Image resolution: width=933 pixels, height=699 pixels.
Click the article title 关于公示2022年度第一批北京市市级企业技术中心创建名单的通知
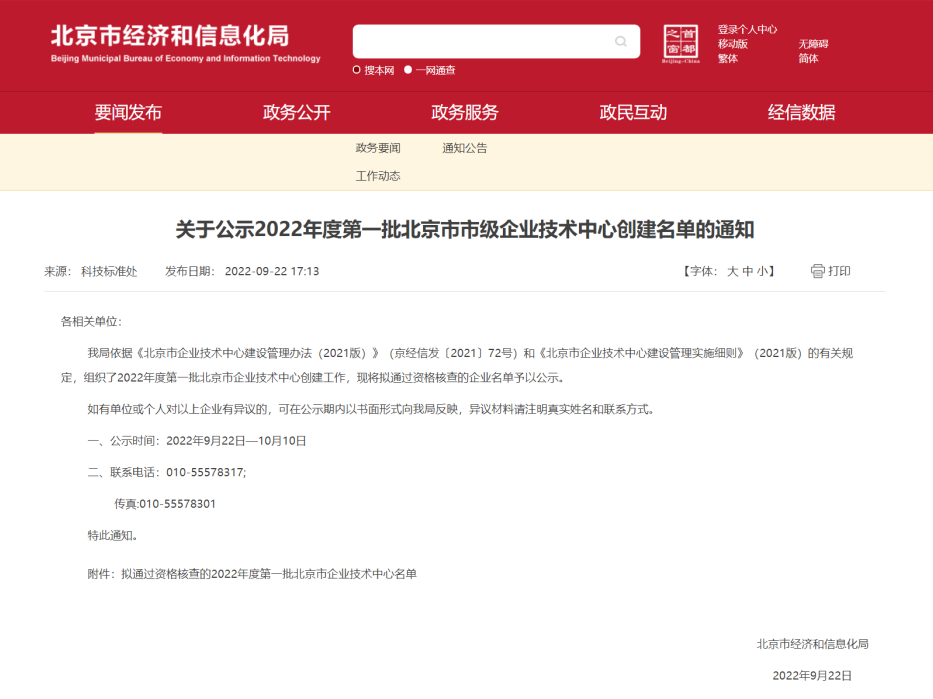465,230
